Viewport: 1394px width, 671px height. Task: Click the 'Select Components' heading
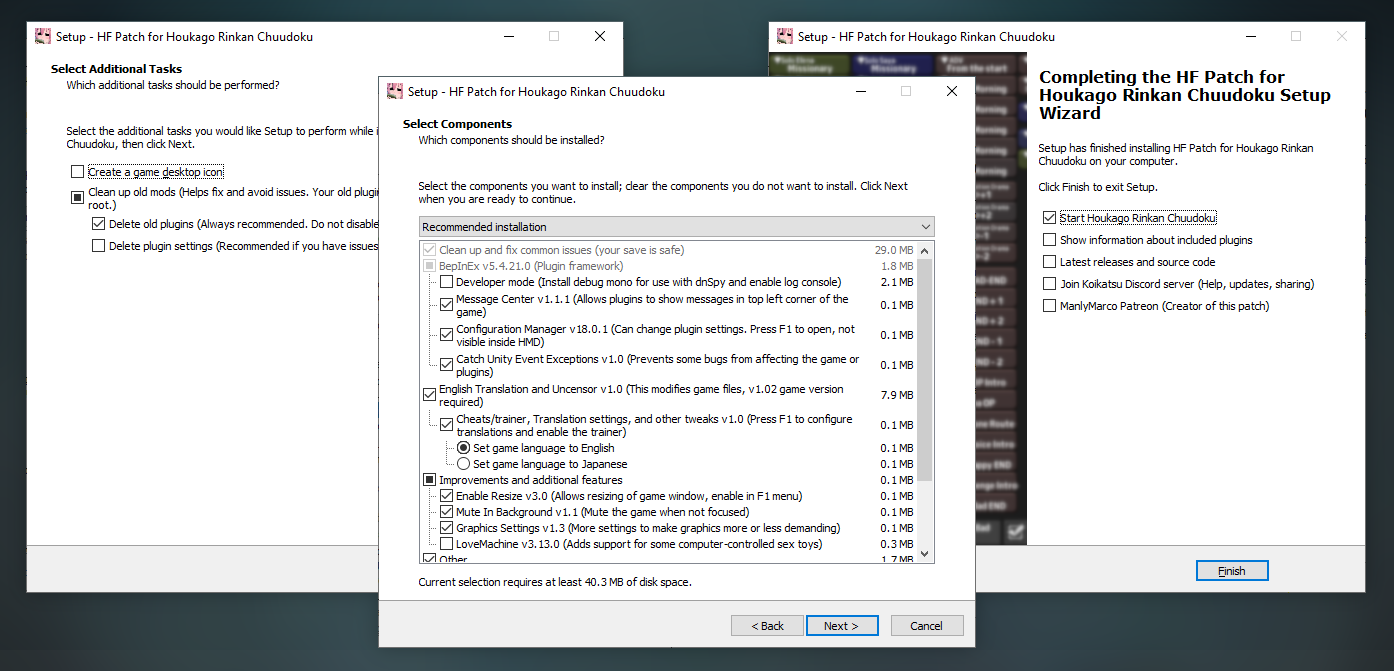(457, 124)
